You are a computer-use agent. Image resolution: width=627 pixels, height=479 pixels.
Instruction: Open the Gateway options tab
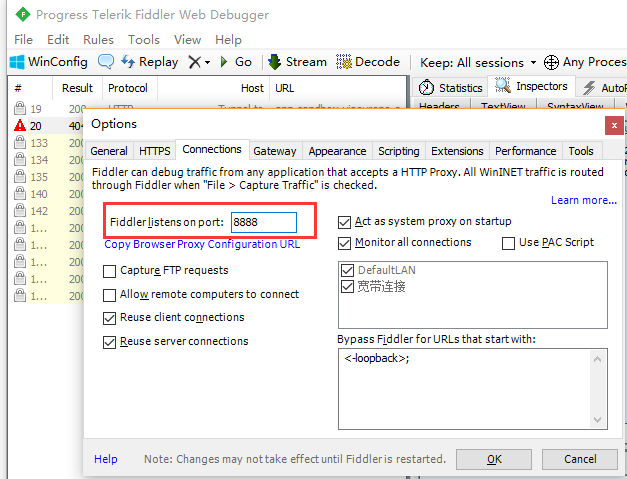tap(275, 151)
